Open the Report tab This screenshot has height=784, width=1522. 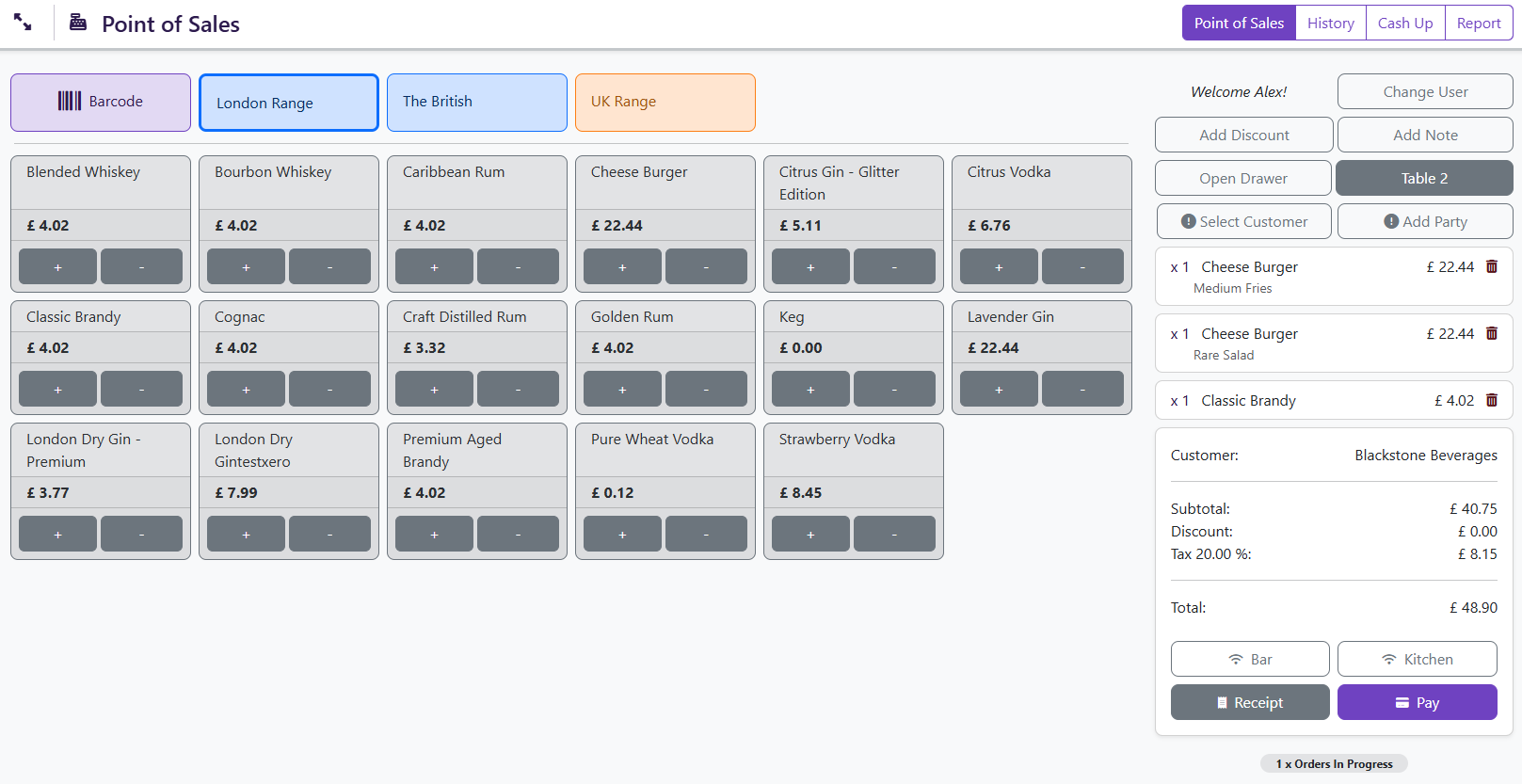[x=1478, y=24]
